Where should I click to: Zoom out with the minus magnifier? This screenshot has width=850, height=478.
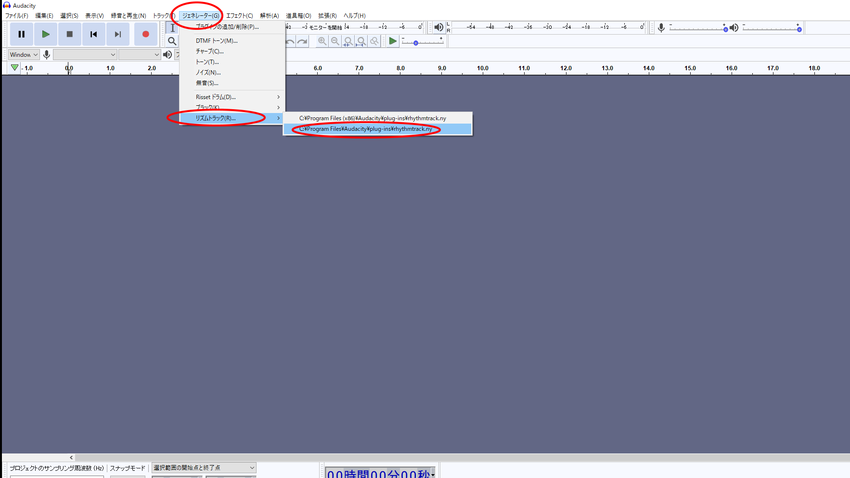(335, 41)
